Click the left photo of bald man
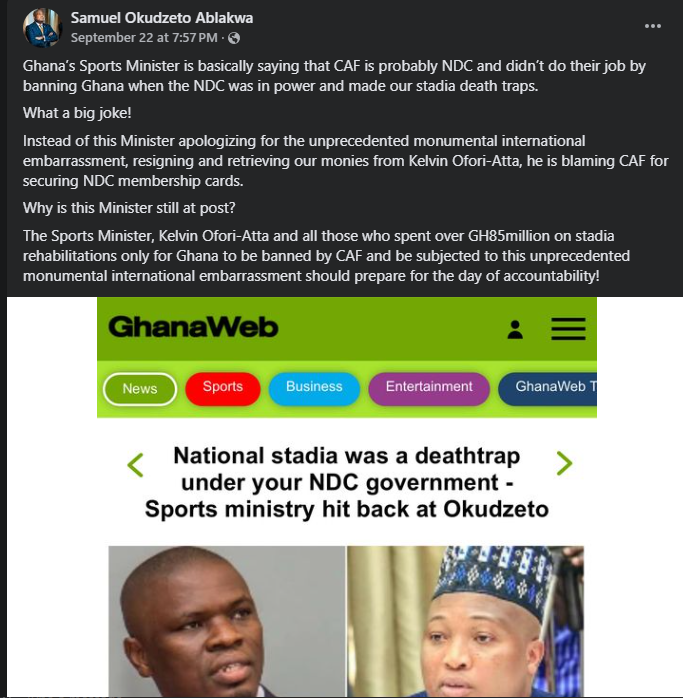The width and height of the screenshot is (683, 698). [227, 621]
